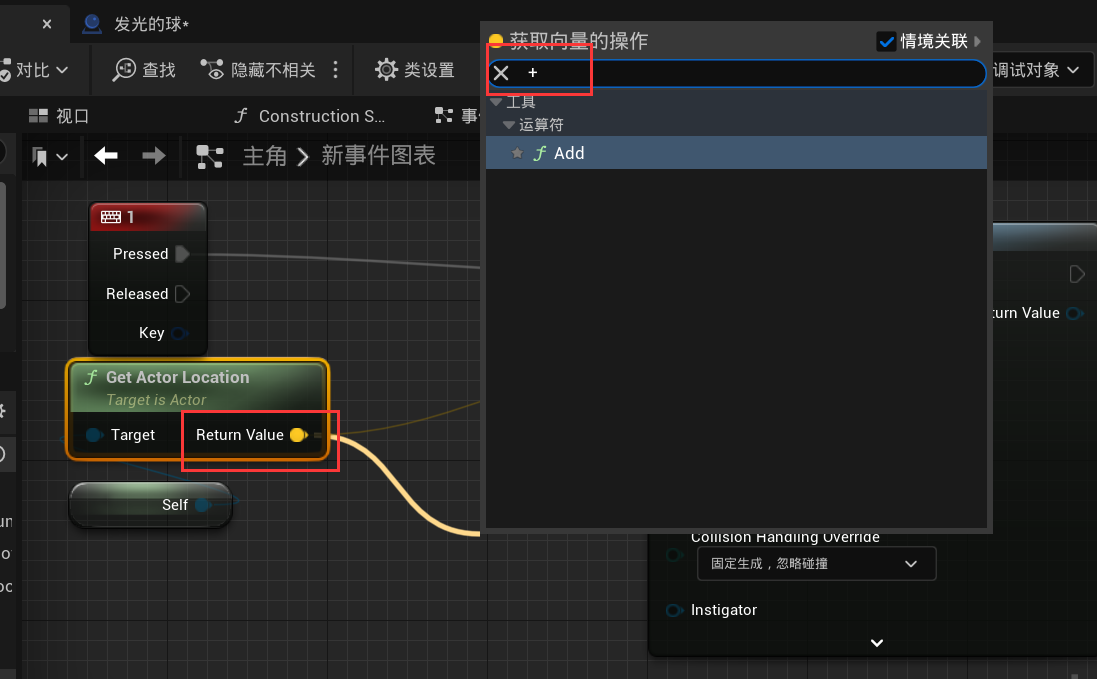Select the Get Actor Location node title
The width and height of the screenshot is (1097, 679).
pos(178,378)
